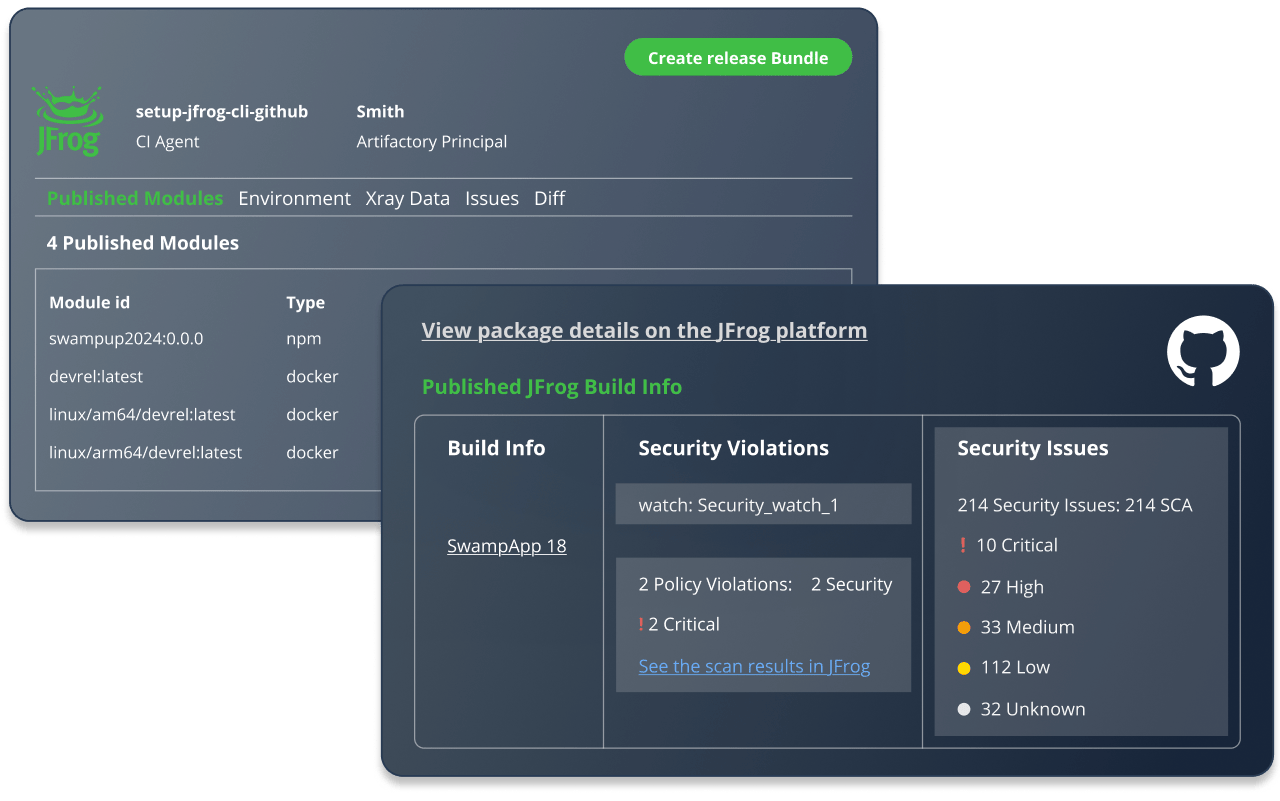The width and height of the screenshot is (1280, 801).
Task: Click the 32 Unknown count
Action: [1033, 709]
